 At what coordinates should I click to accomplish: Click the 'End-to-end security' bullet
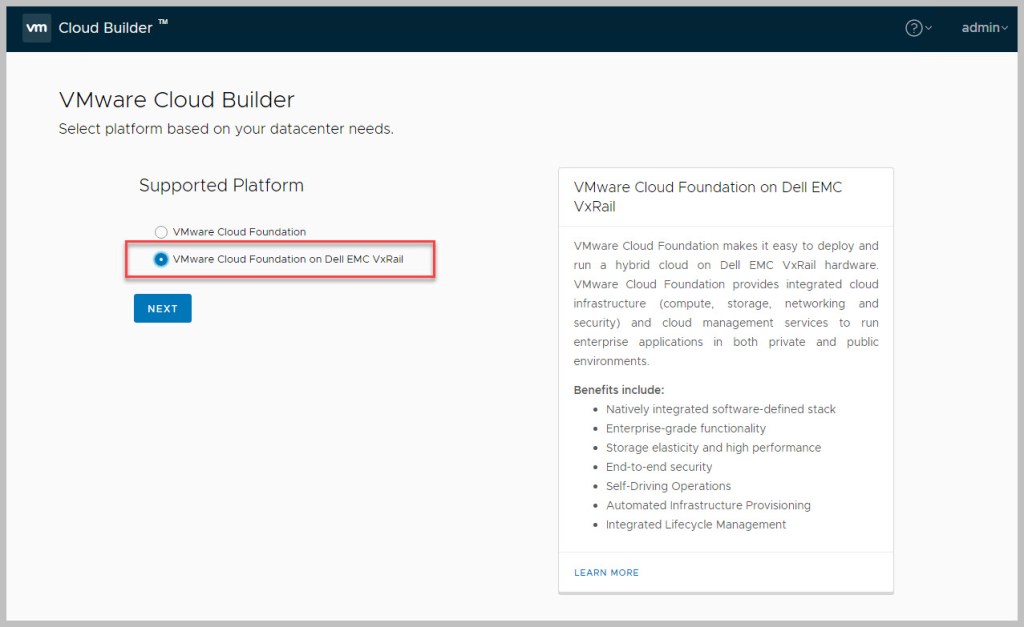[659, 467]
